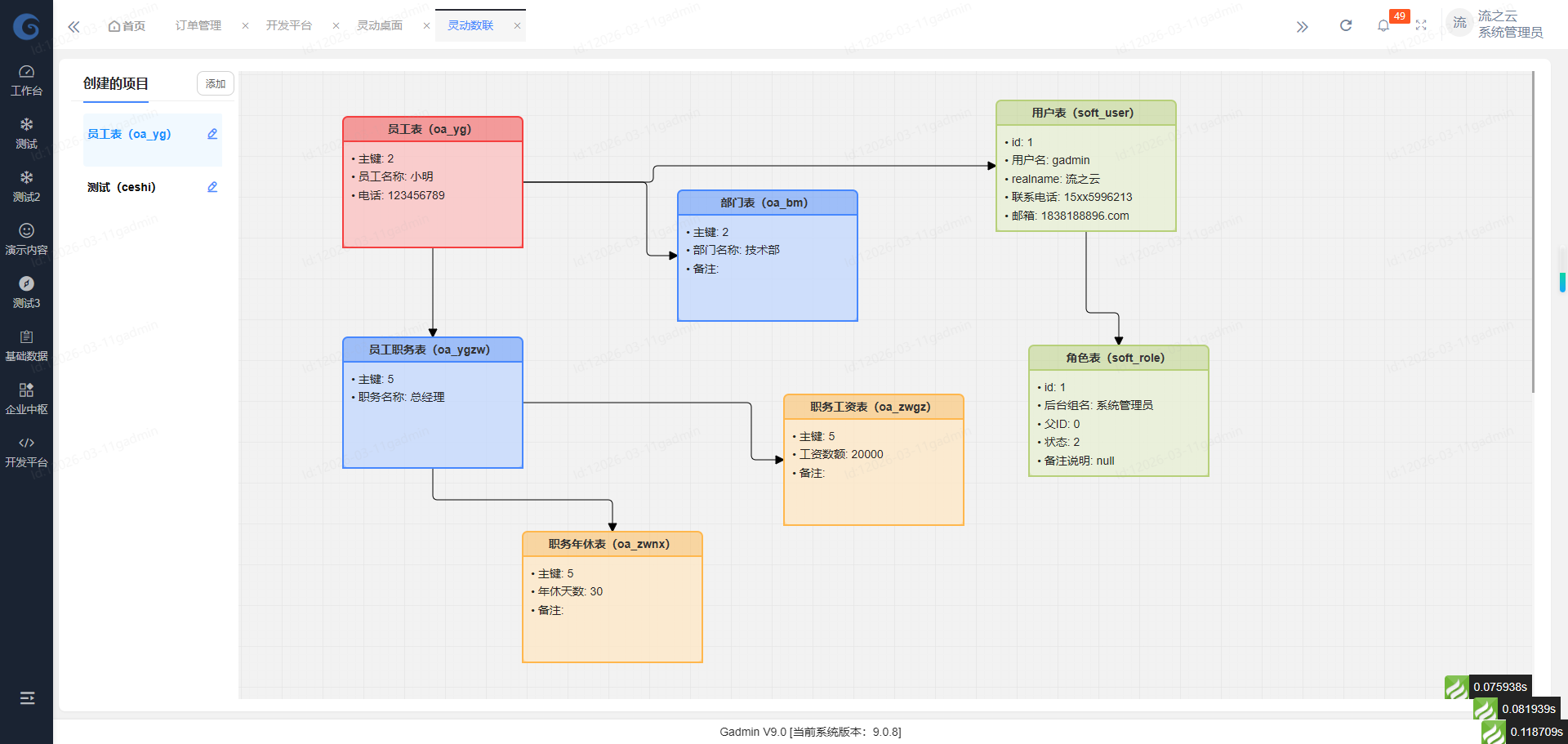Toggle fullscreen mode icon
Image resolution: width=1568 pixels, height=744 pixels.
[1421, 25]
